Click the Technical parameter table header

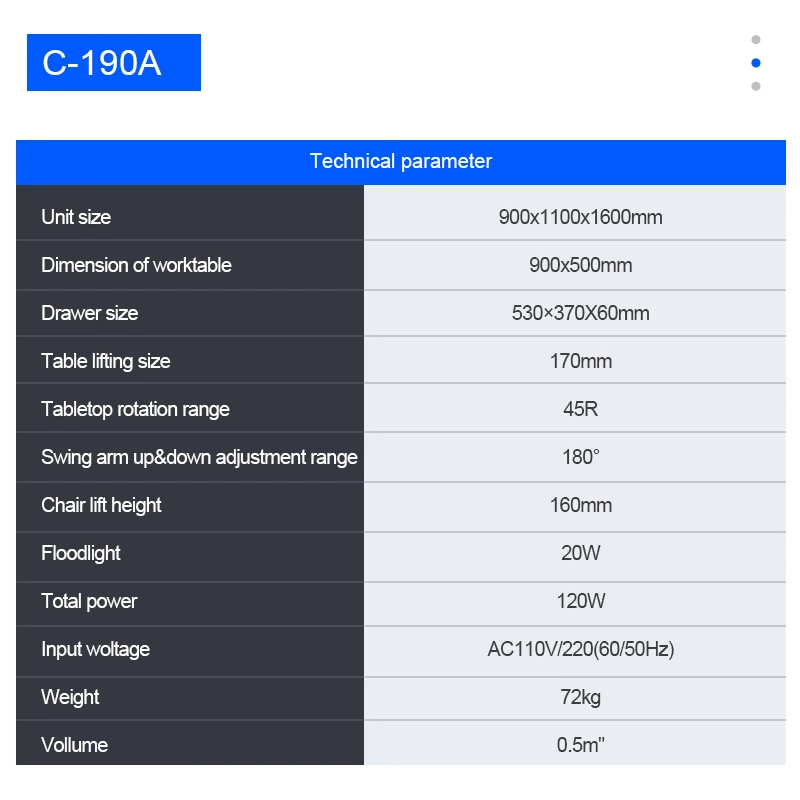coord(400,161)
